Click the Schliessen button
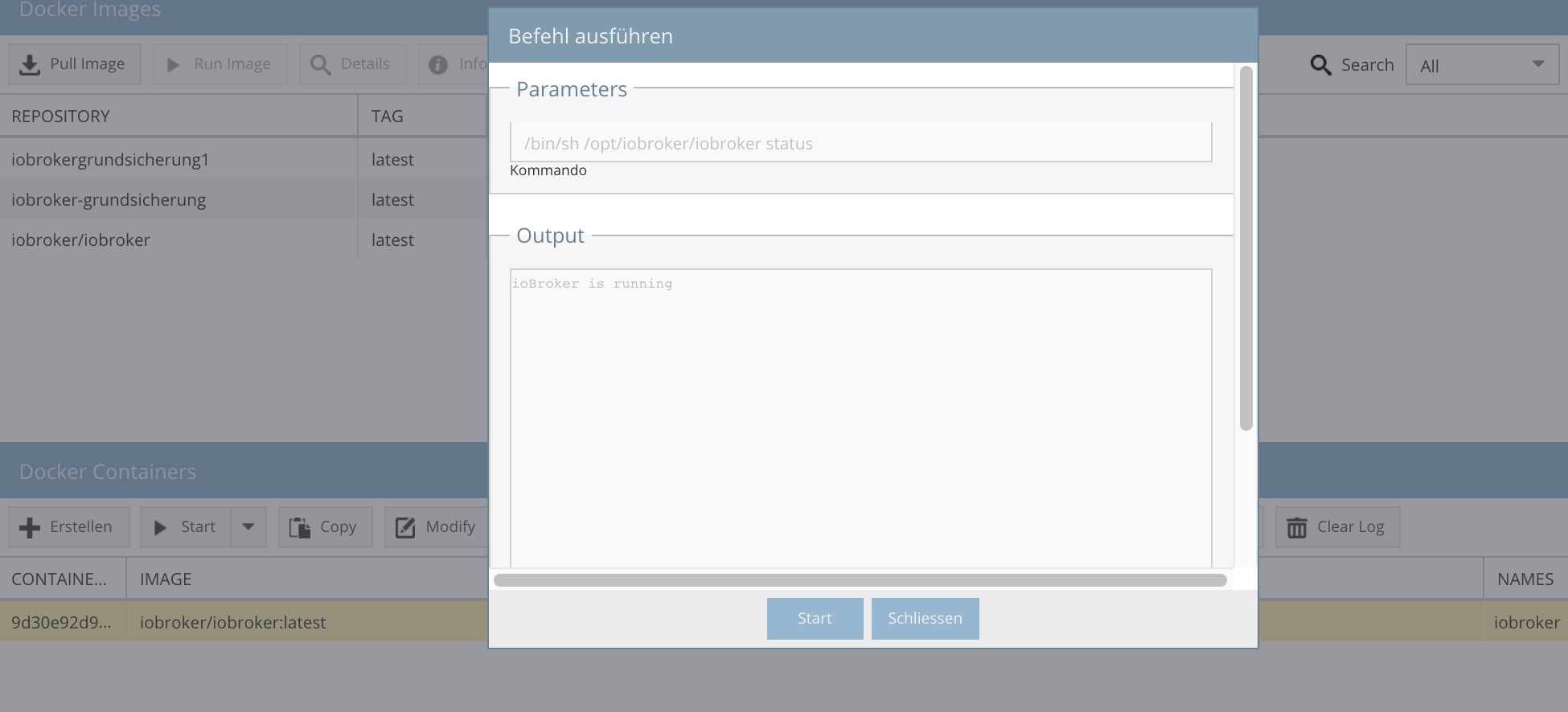 coord(925,619)
